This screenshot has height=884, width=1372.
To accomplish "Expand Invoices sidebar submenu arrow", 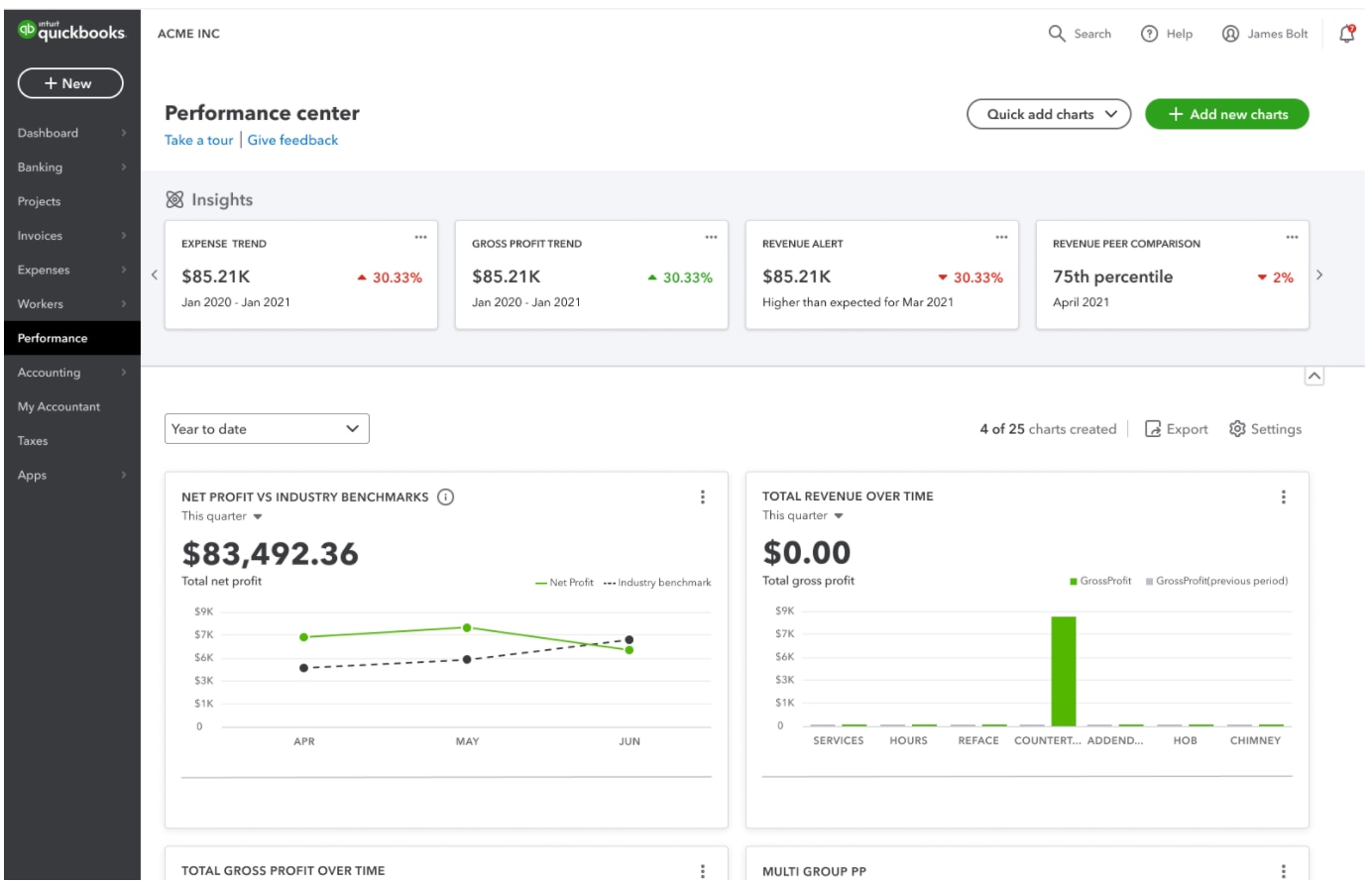I will [x=124, y=236].
